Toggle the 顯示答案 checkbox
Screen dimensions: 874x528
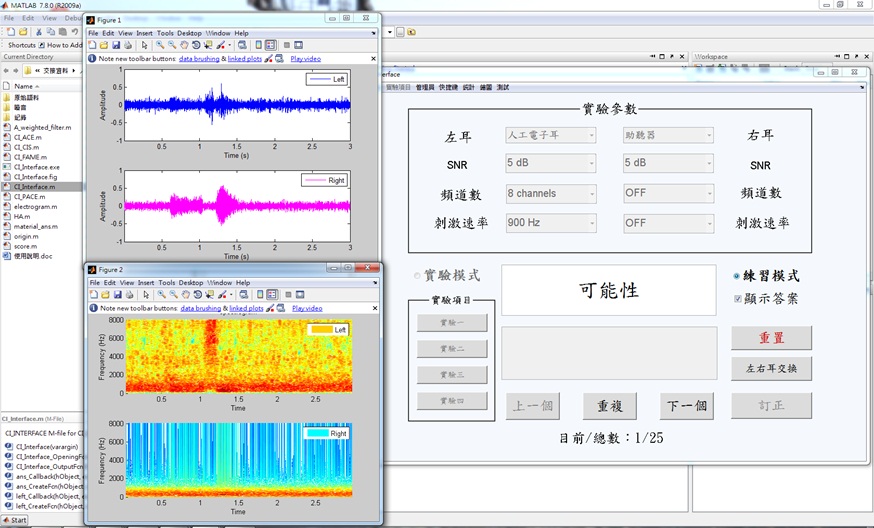point(738,298)
